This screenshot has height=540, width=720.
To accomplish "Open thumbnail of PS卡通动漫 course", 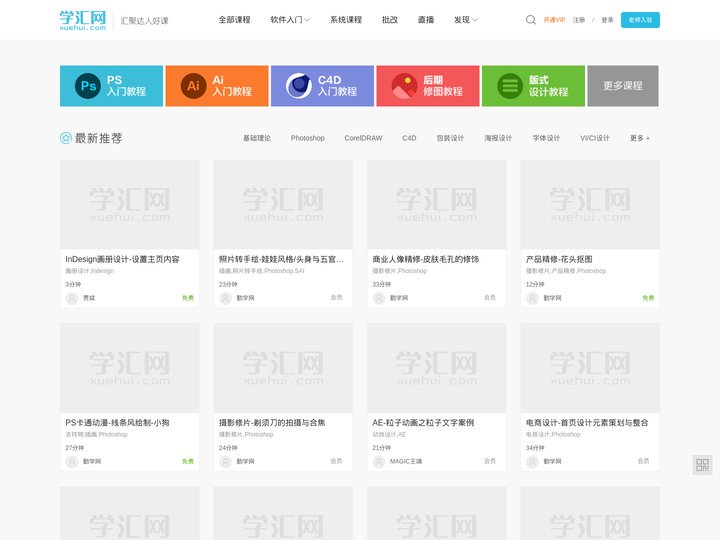I will click(x=129, y=368).
